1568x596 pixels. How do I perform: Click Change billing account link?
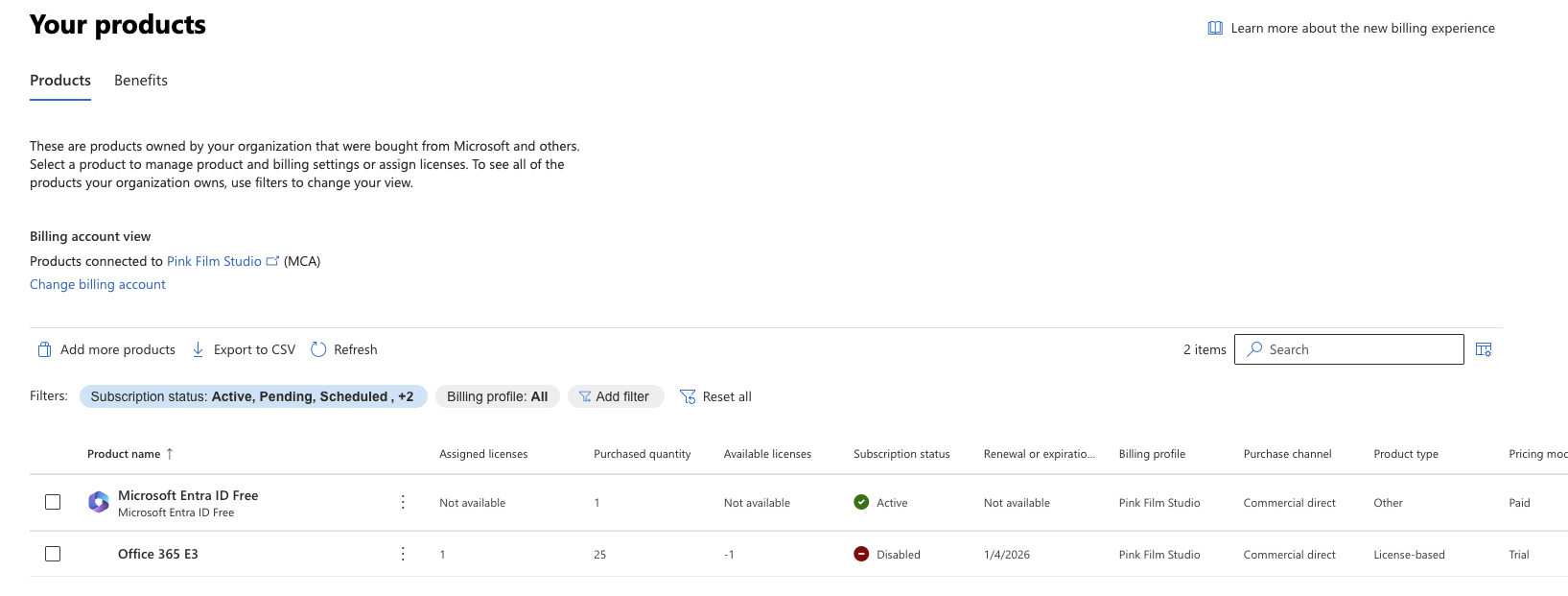[x=98, y=284]
